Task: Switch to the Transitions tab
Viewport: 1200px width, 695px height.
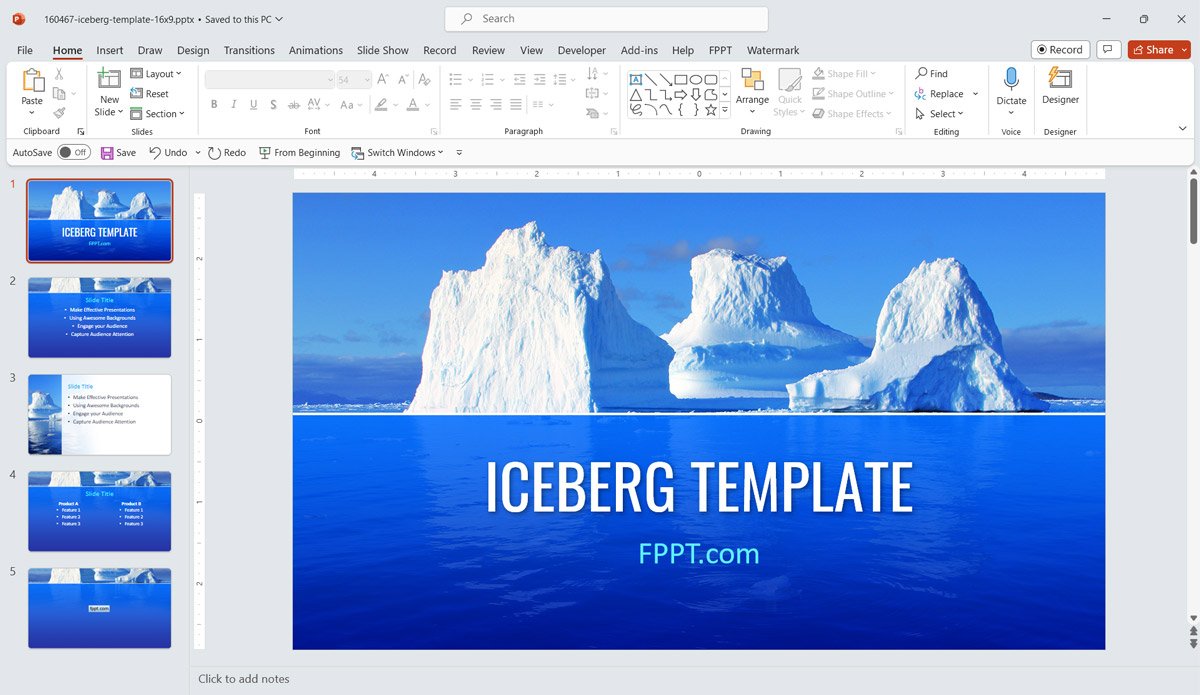Action: click(x=248, y=50)
